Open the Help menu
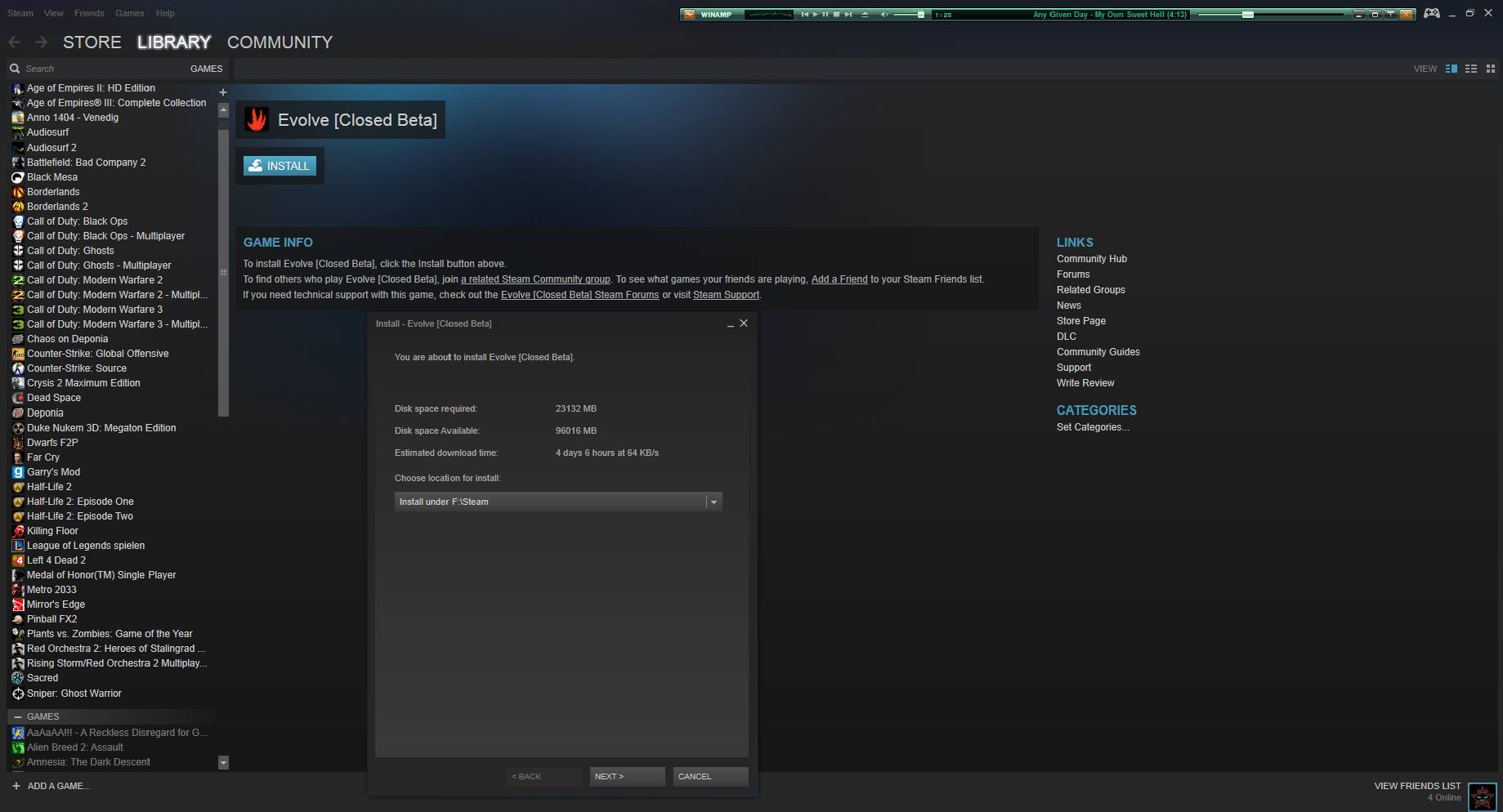1503x812 pixels. point(165,13)
